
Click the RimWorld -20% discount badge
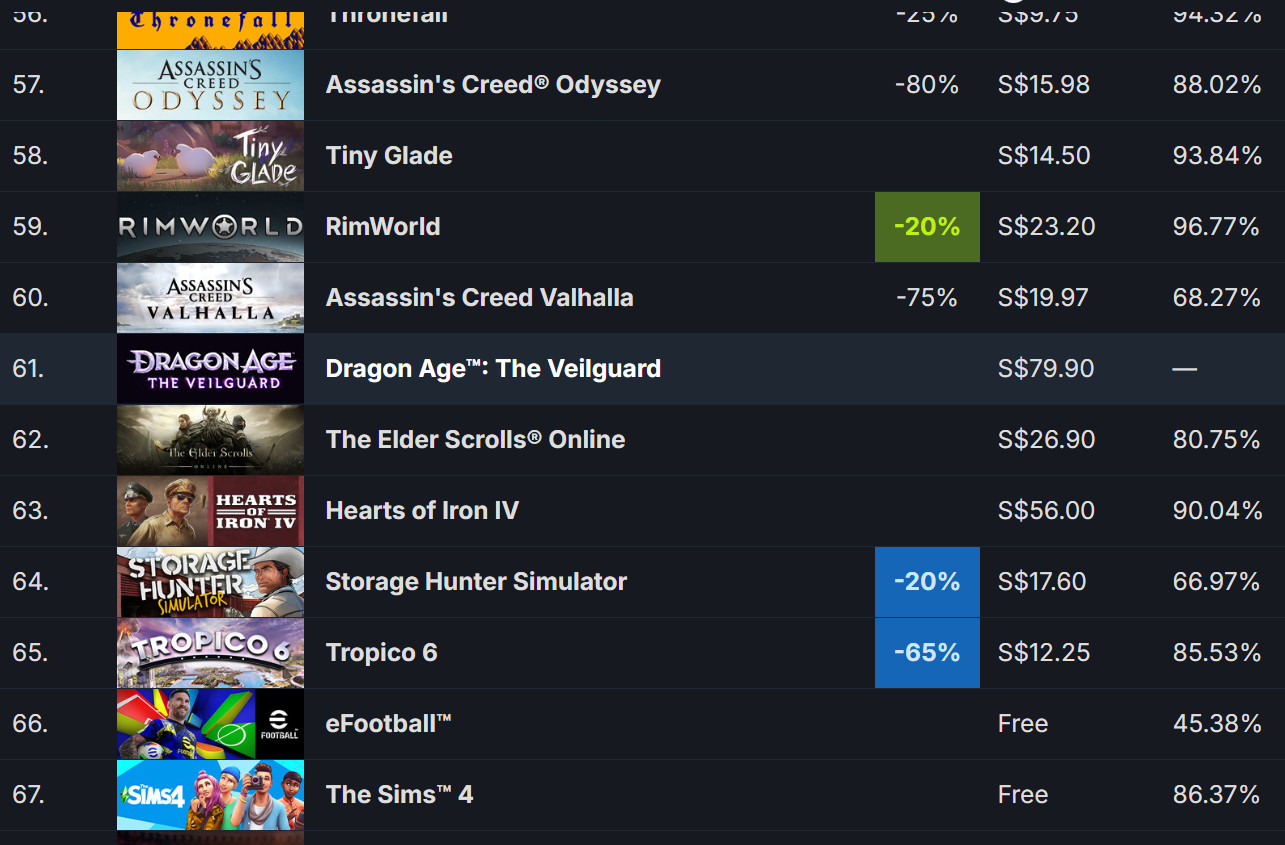[927, 226]
